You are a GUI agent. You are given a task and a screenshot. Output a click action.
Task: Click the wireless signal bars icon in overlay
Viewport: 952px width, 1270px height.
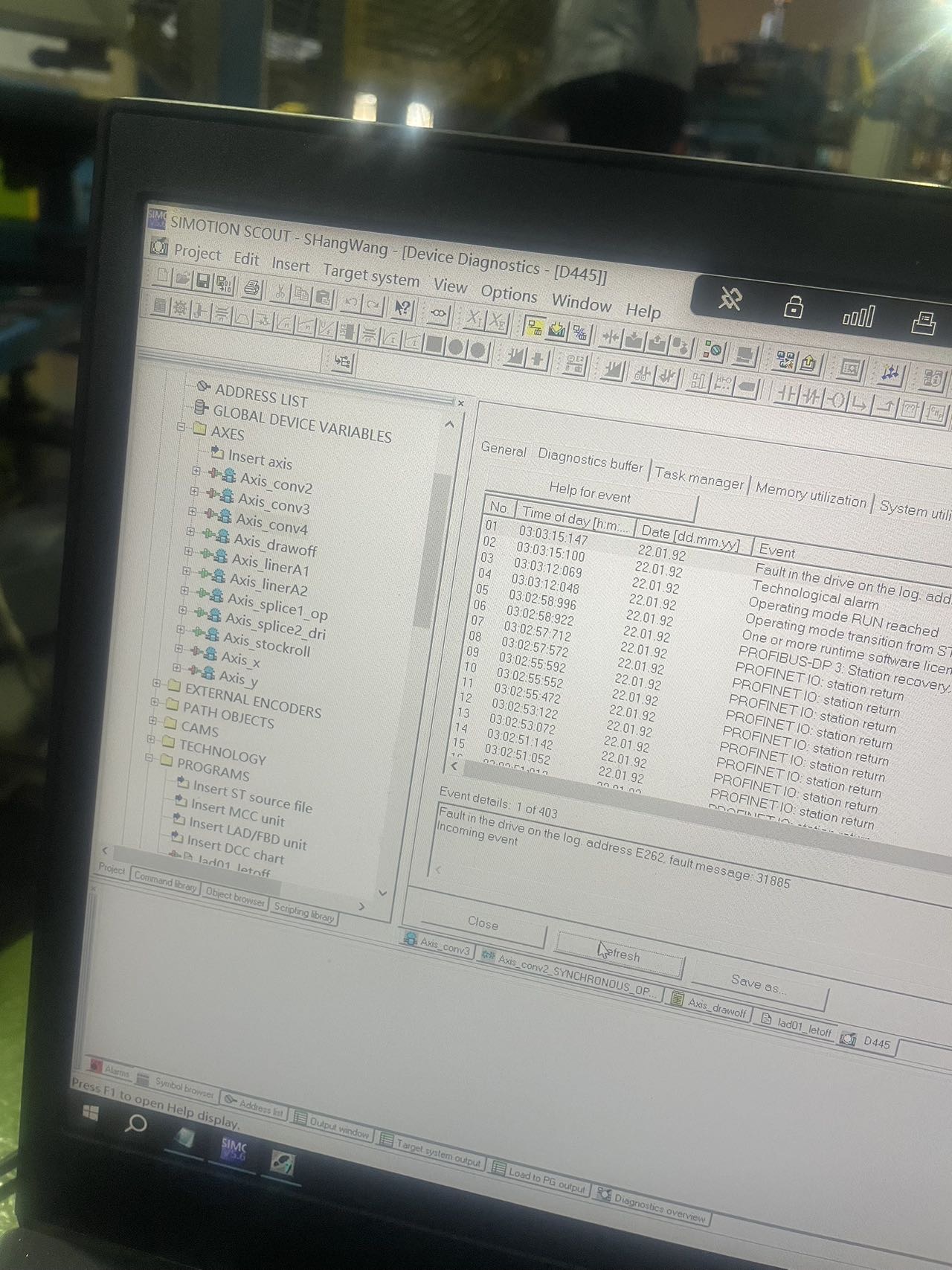pos(858,316)
